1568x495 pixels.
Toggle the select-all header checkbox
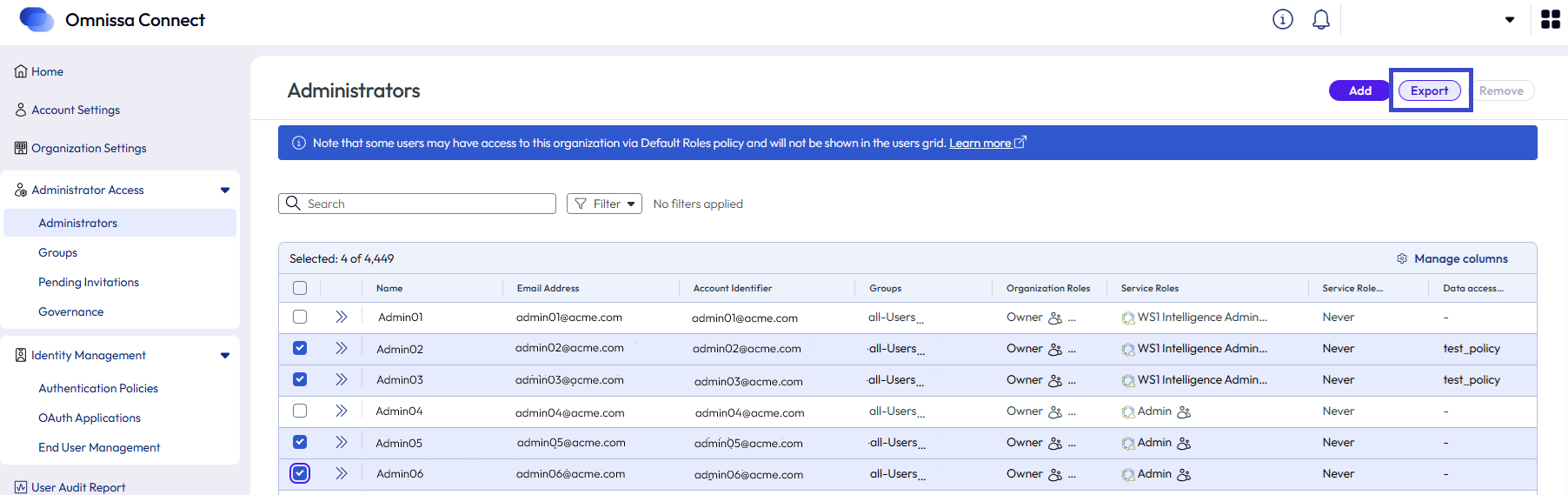[300, 288]
